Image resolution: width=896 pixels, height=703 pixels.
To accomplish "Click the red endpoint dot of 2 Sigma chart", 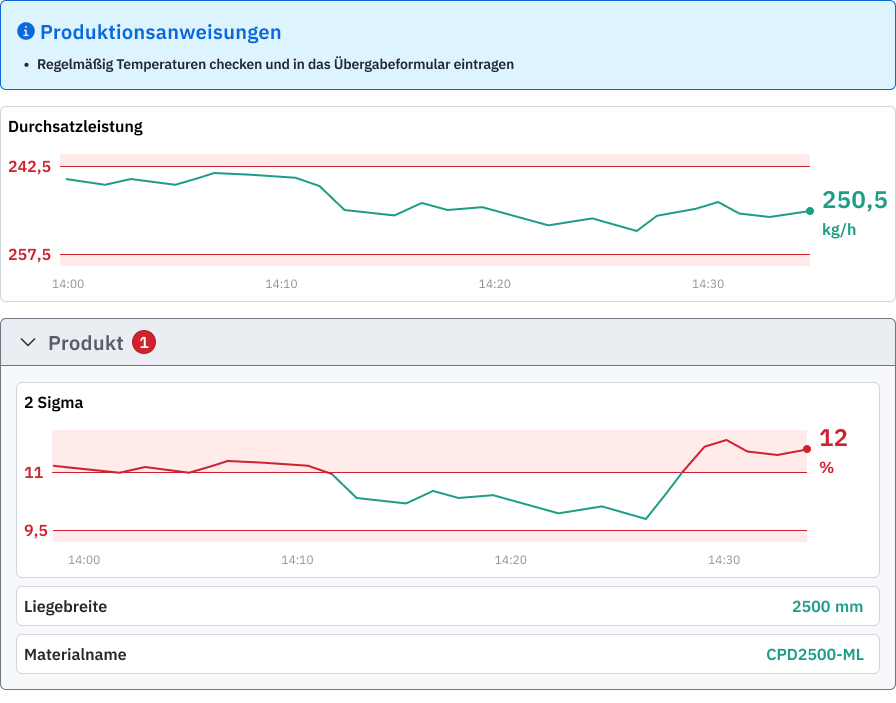I will point(807,449).
